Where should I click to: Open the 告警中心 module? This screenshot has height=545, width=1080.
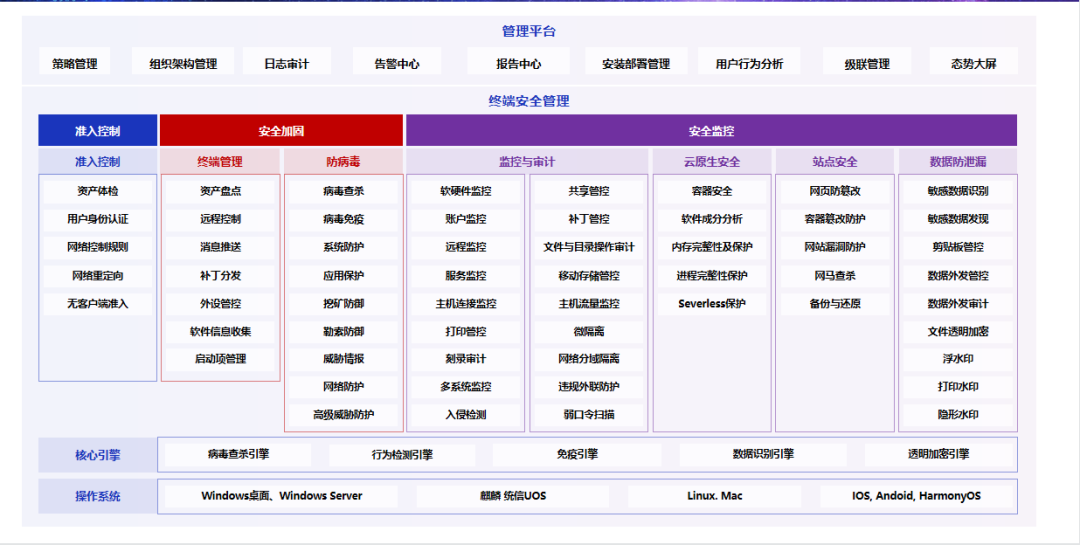pos(397,64)
